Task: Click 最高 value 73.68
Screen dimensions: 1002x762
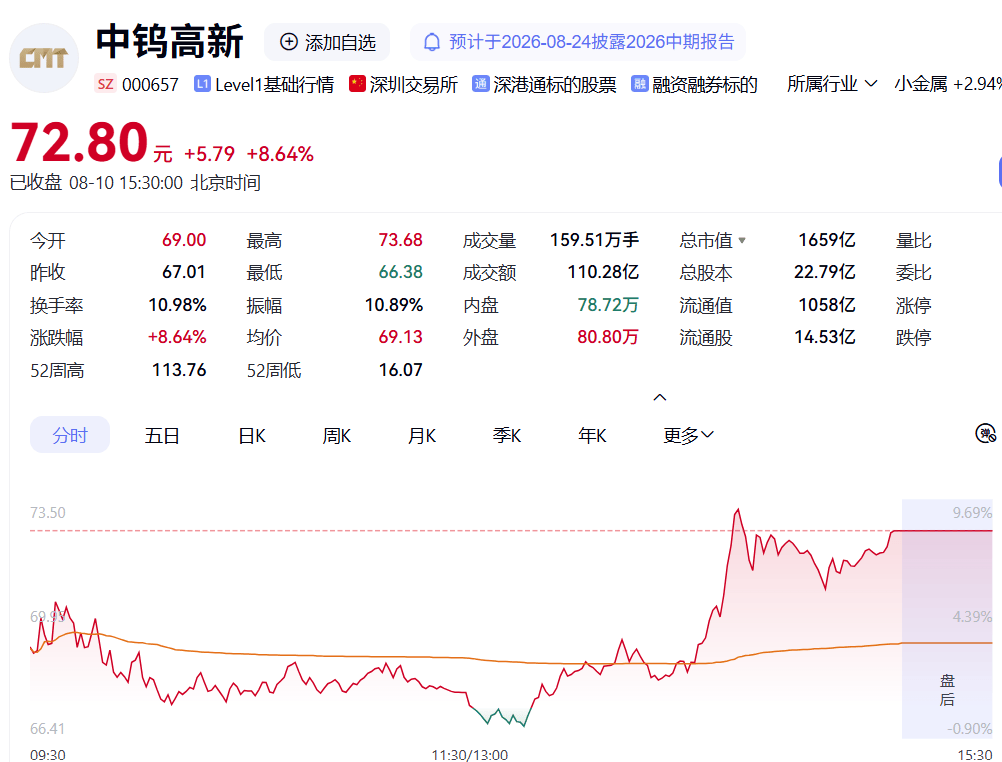Action: [401, 240]
